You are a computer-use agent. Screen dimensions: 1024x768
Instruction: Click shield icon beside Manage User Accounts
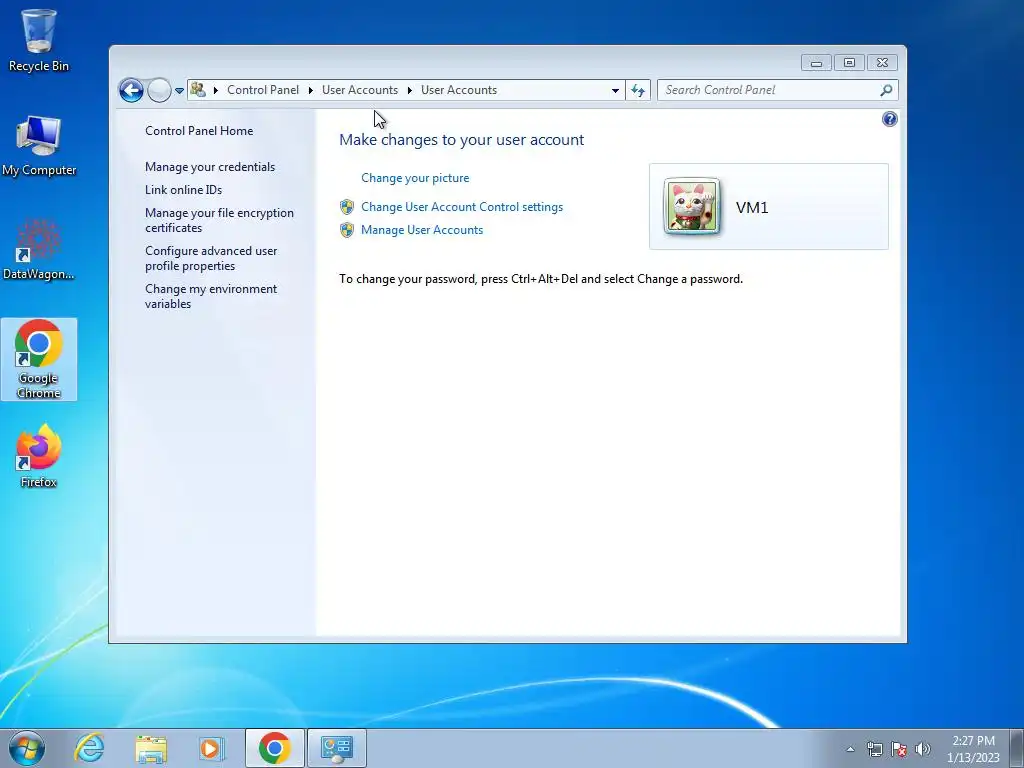click(347, 230)
